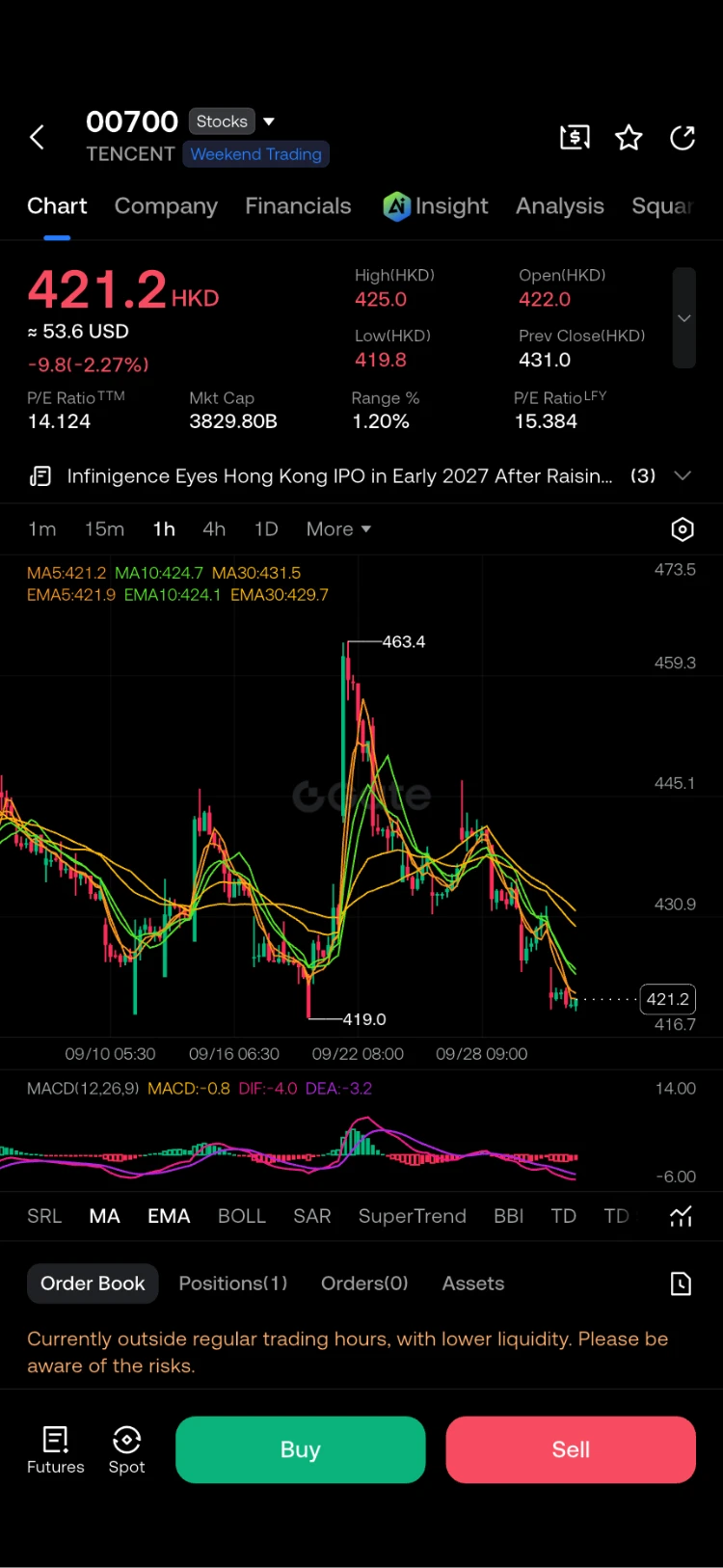Tap the red Sell button

click(571, 1449)
